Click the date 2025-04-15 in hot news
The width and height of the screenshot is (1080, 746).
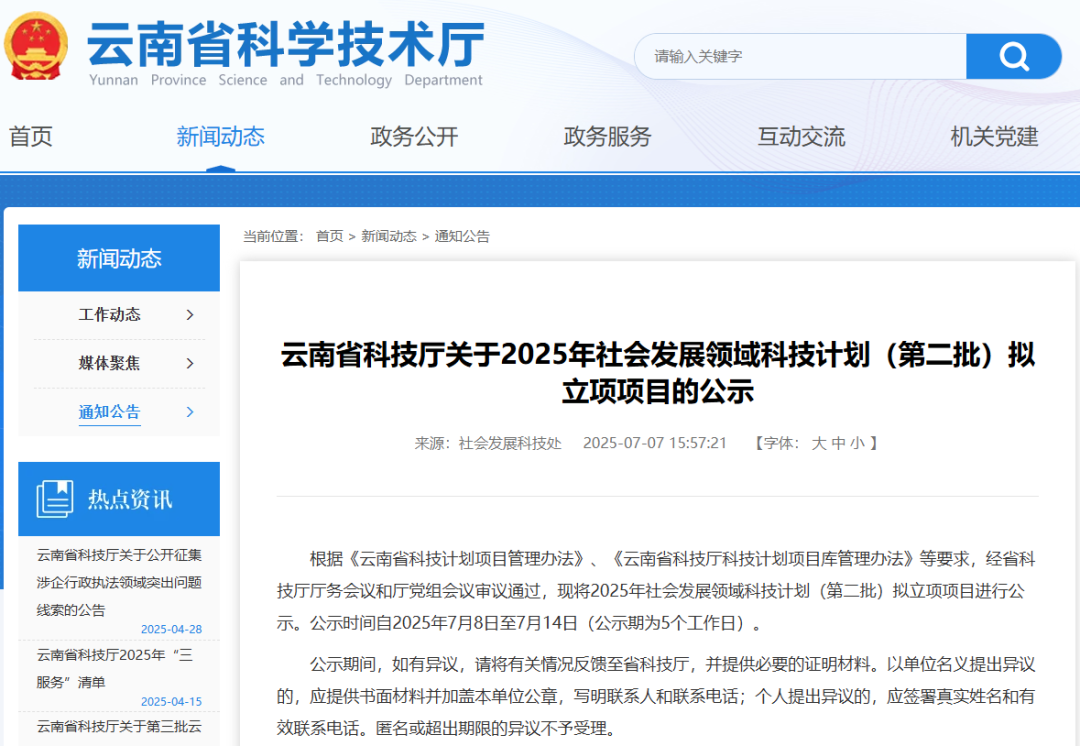point(172,701)
